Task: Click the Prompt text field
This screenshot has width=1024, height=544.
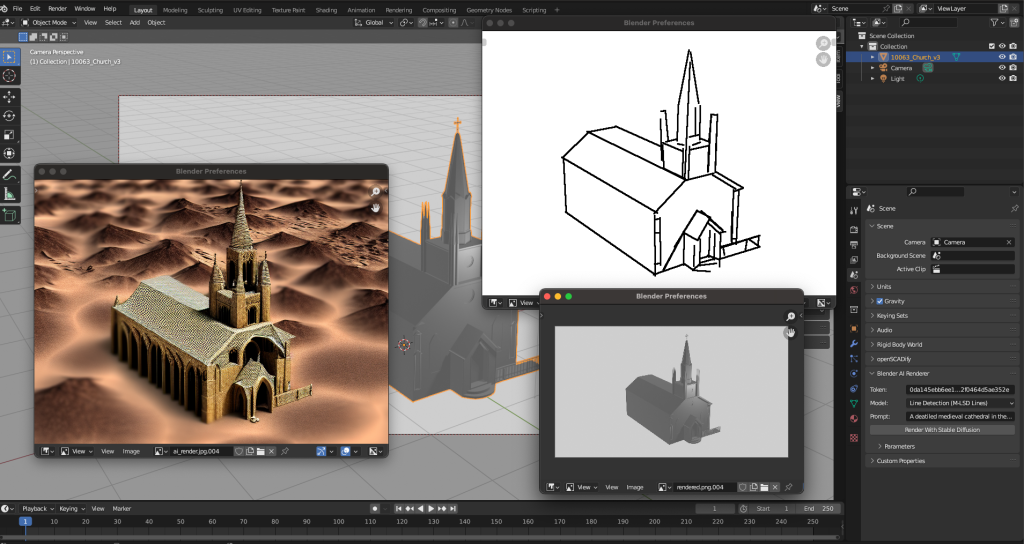Action: (960, 416)
